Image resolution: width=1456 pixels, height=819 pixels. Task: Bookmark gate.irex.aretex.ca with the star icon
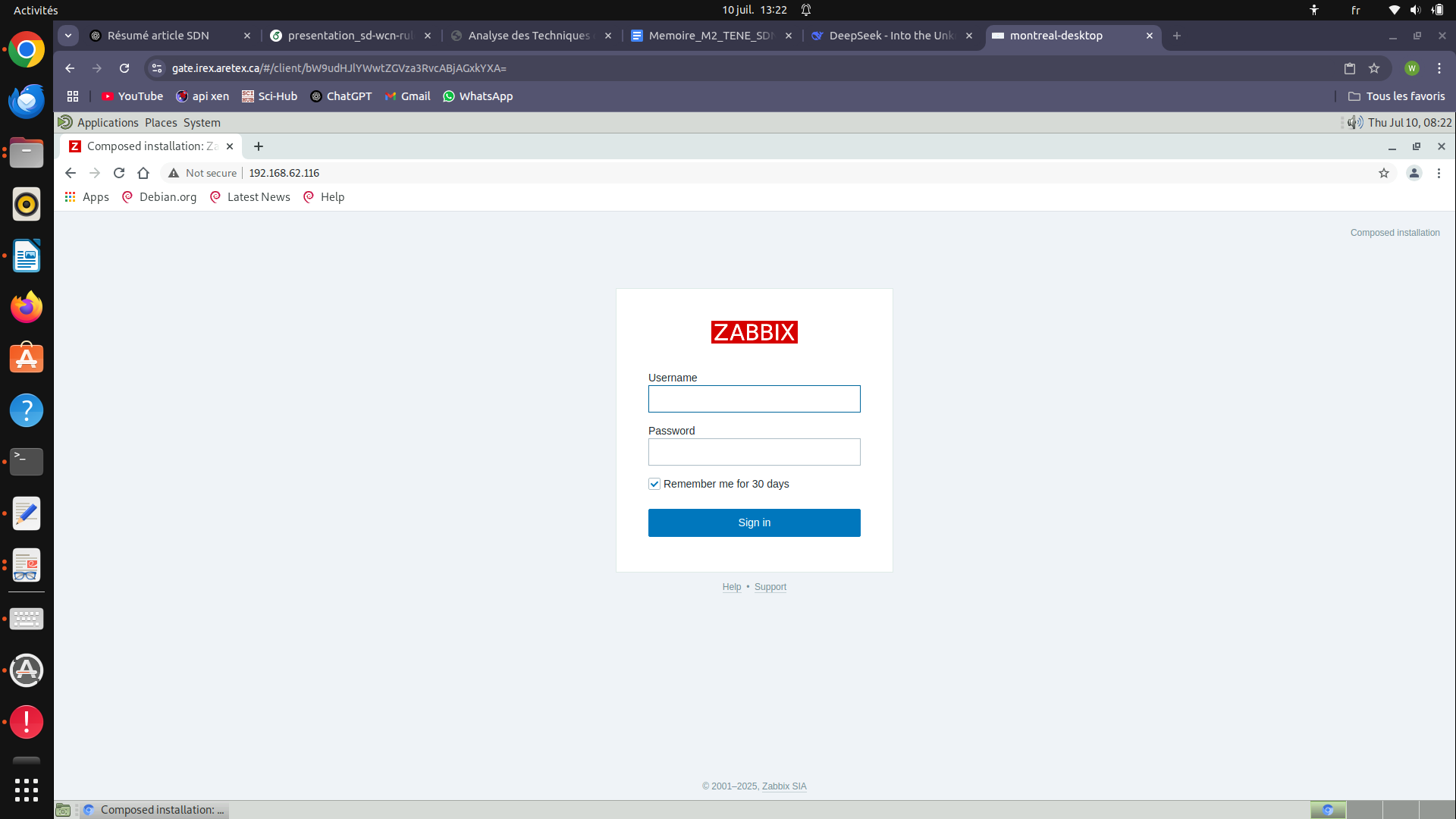1374,68
